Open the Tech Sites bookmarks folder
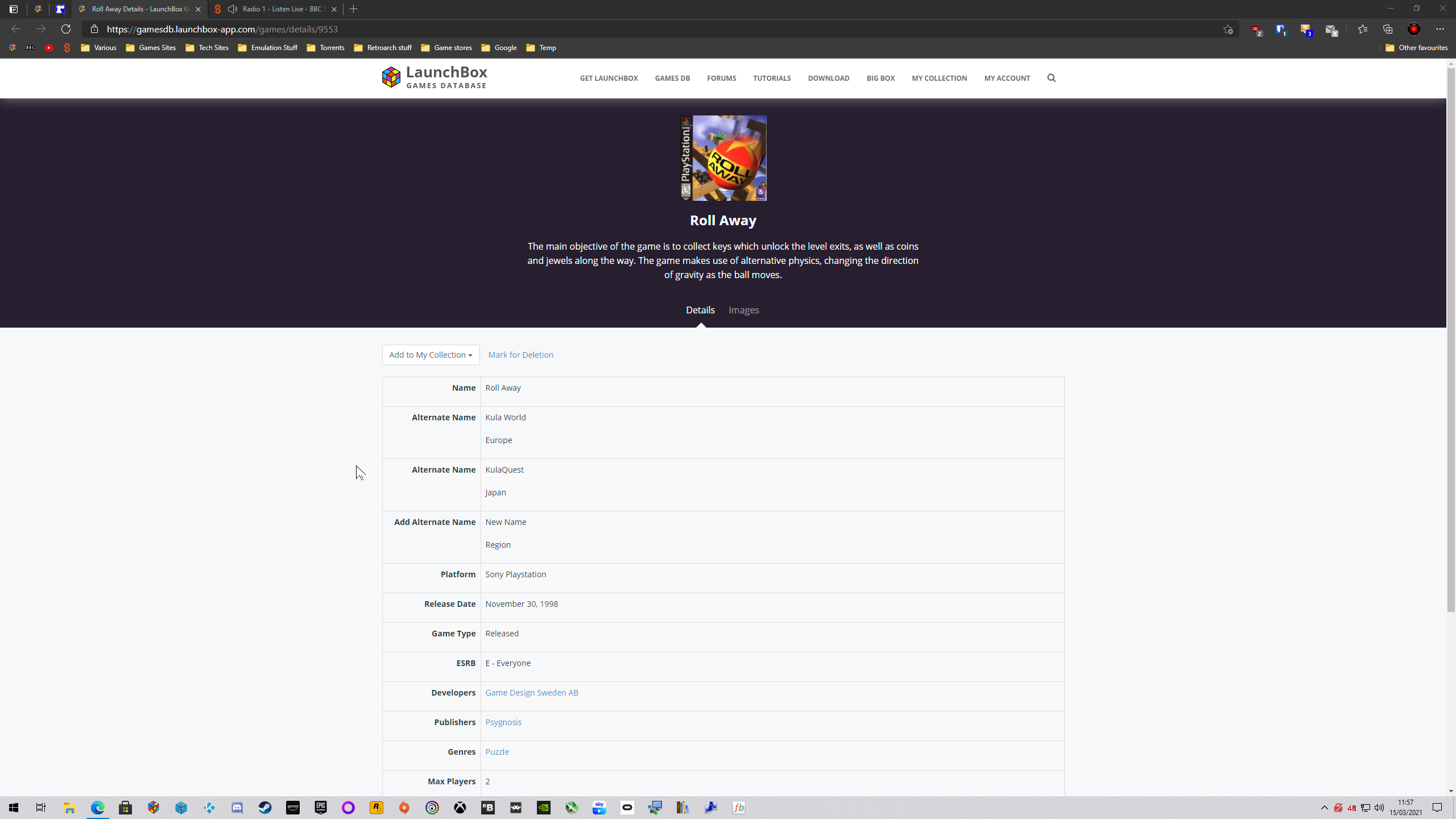The width and height of the screenshot is (1456, 819). [x=207, y=48]
